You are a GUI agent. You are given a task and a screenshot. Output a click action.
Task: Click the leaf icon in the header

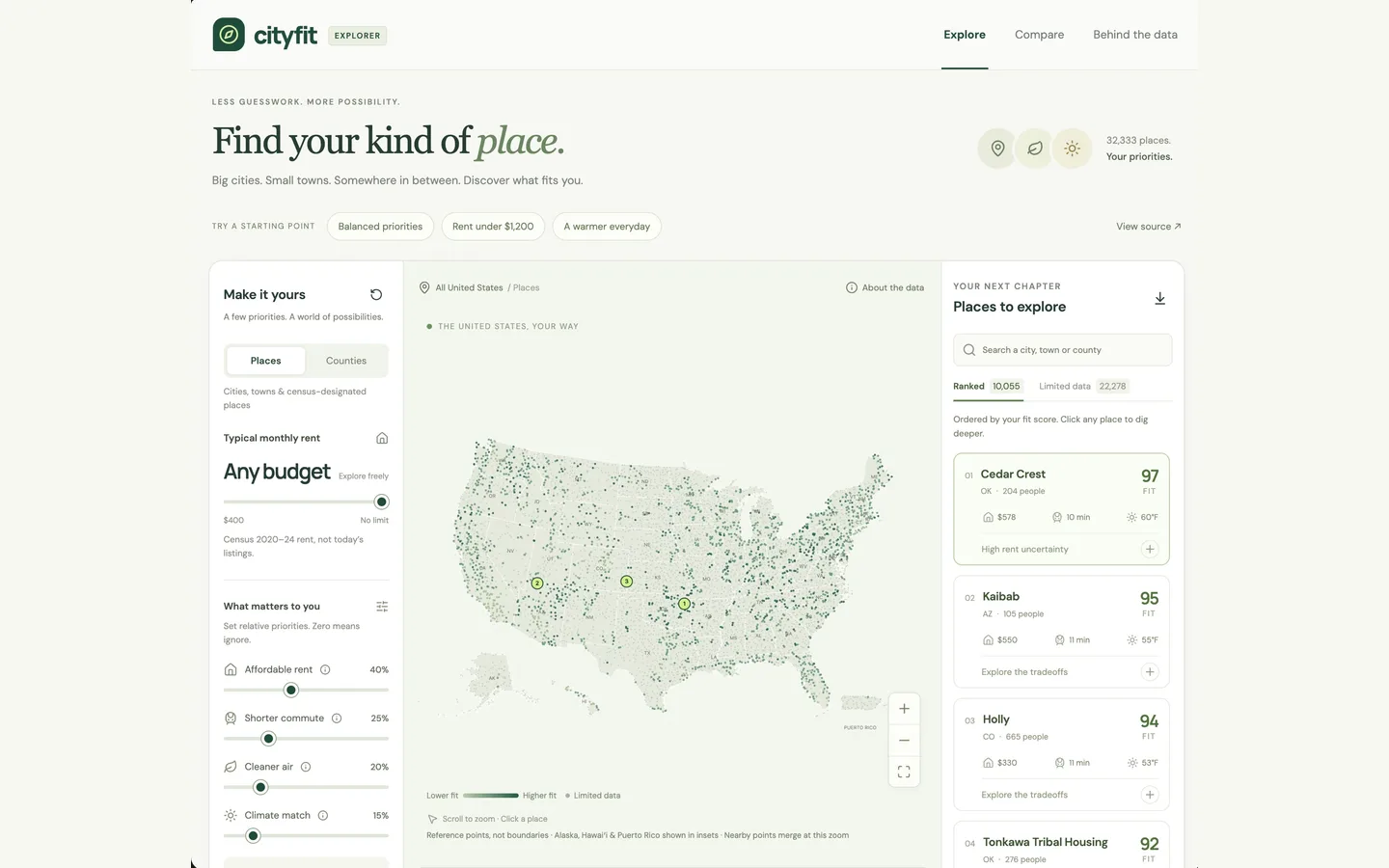point(1034,149)
